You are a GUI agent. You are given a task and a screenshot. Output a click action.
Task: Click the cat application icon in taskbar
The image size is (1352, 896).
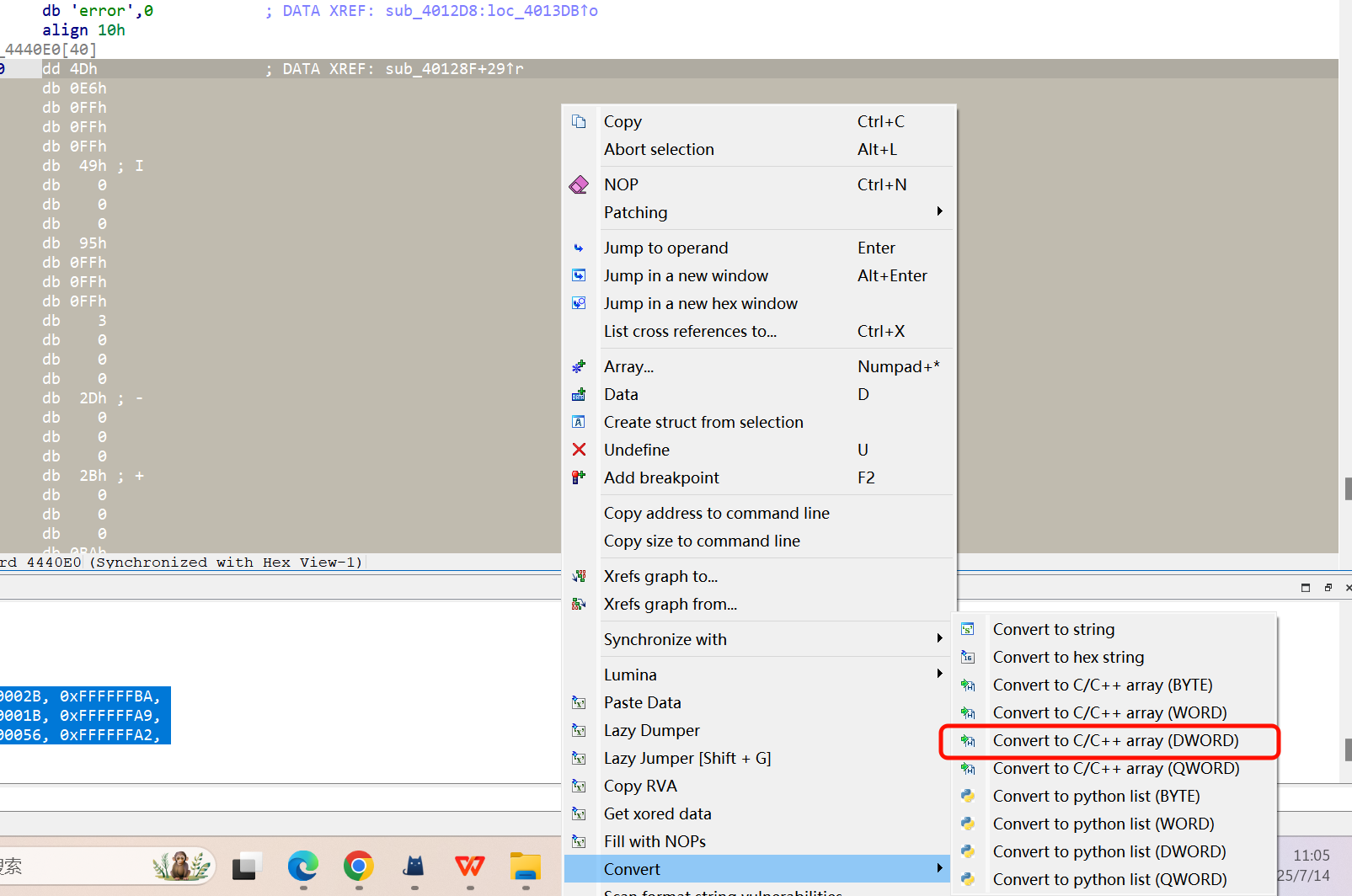(x=414, y=866)
